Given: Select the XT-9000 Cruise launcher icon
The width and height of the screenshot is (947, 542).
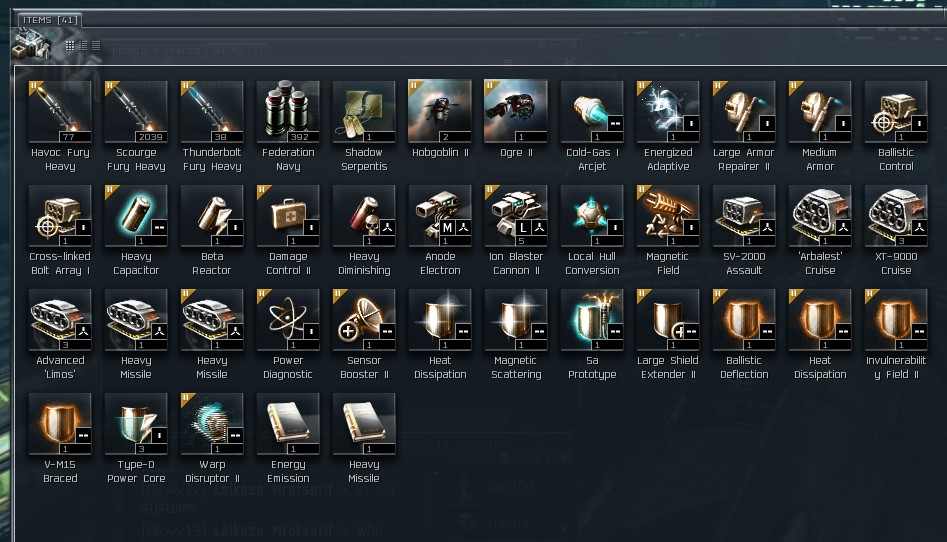Looking at the screenshot, I should (x=896, y=216).
